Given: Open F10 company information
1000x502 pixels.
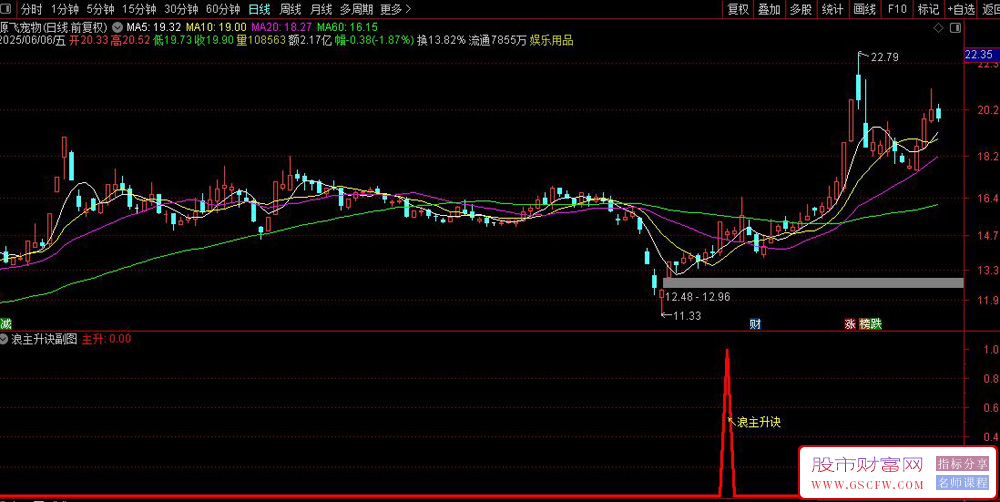Looking at the screenshot, I should coord(897,9).
